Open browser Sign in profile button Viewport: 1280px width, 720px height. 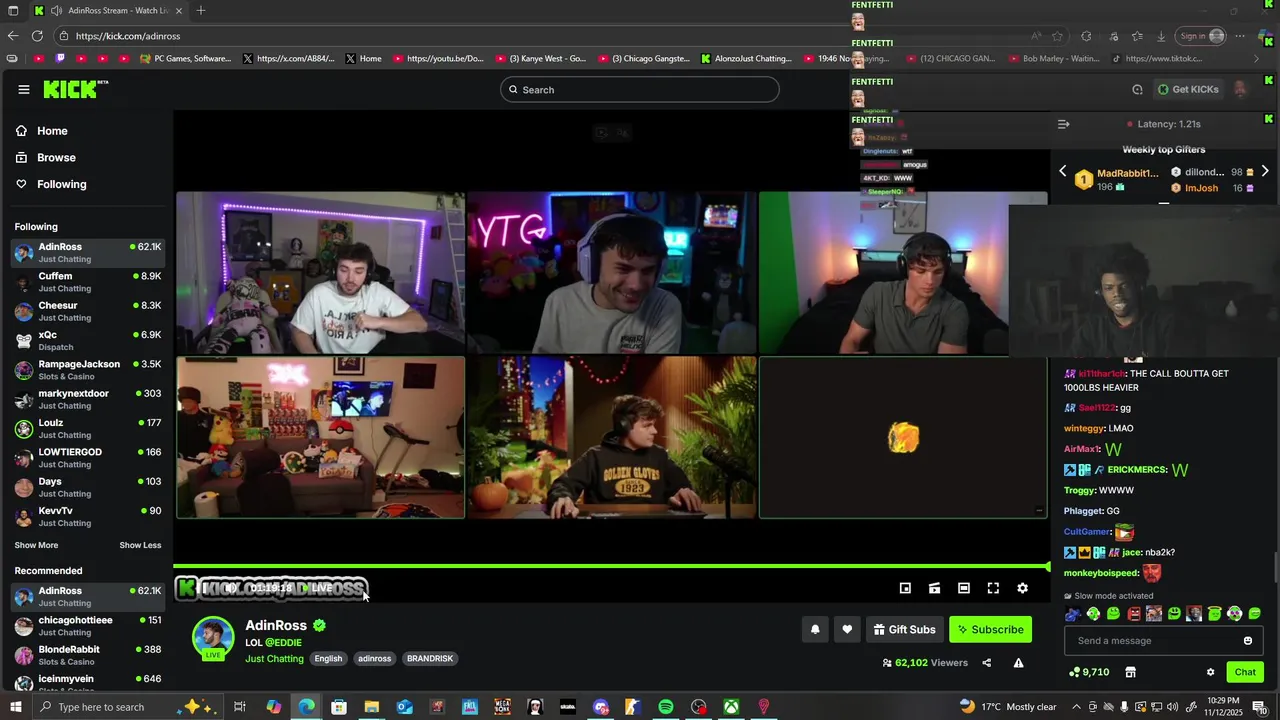pyautogui.click(x=1201, y=36)
